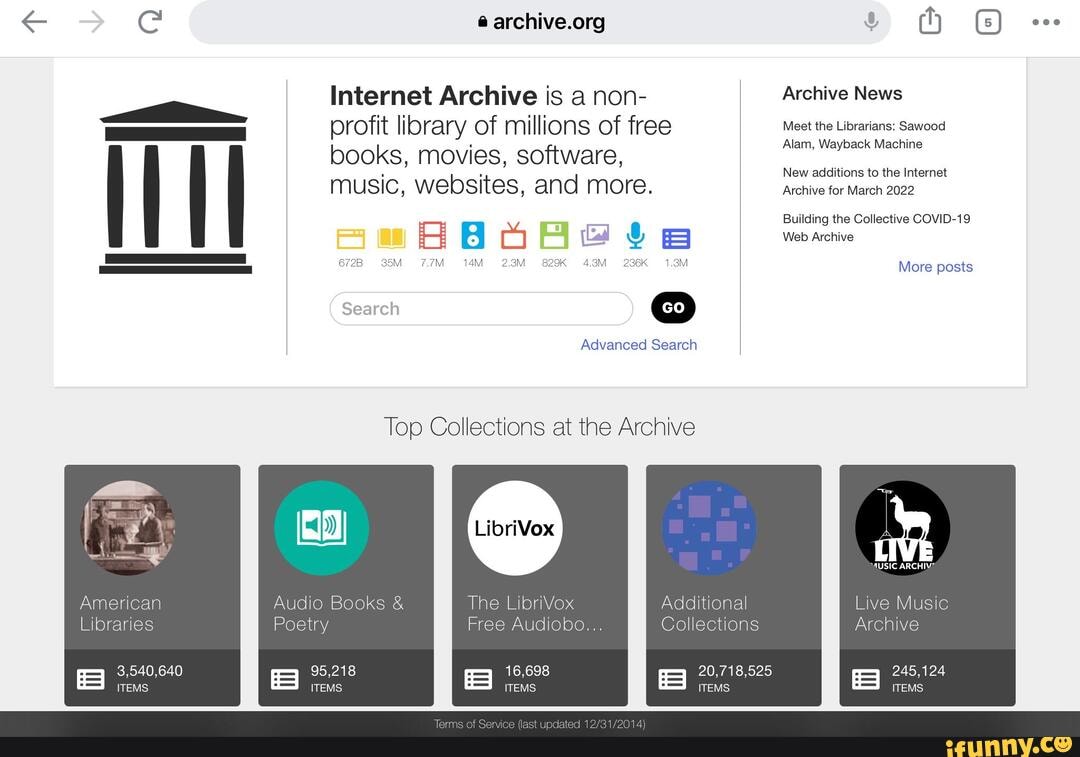Tap the browser share icon
The width and height of the screenshot is (1080, 757).
(930, 22)
